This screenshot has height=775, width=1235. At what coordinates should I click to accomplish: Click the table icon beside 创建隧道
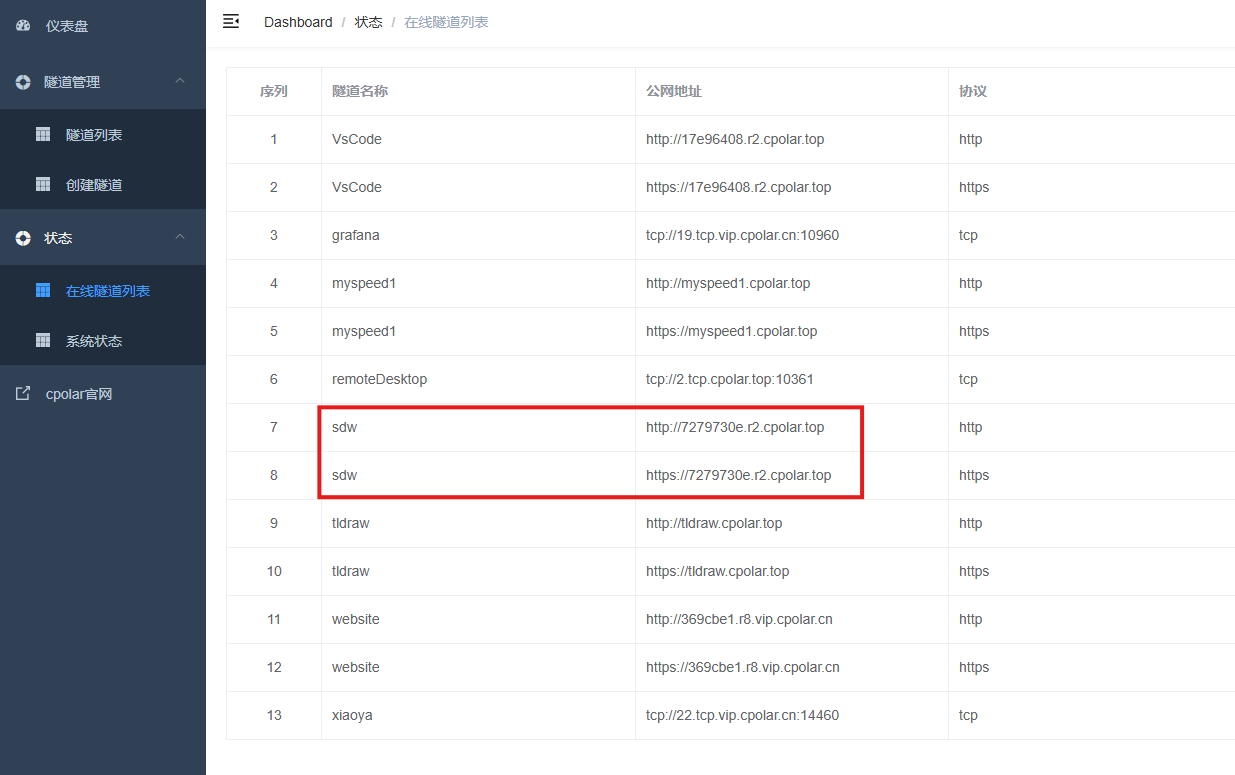43,184
